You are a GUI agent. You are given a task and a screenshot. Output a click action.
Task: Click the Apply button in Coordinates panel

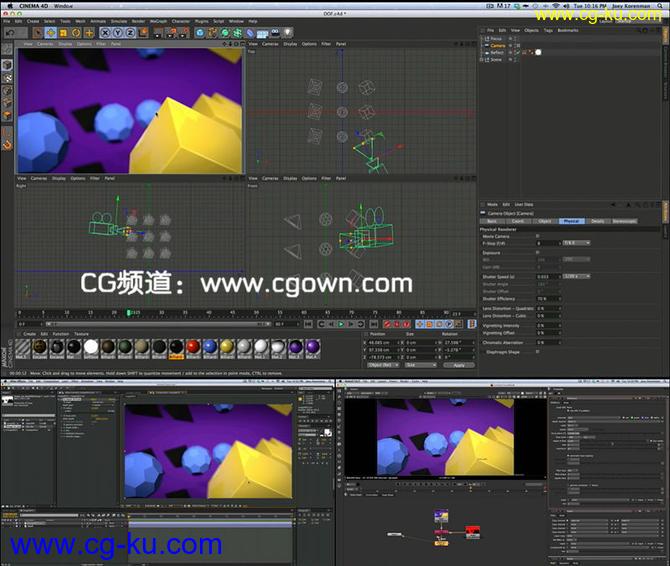coord(459,365)
